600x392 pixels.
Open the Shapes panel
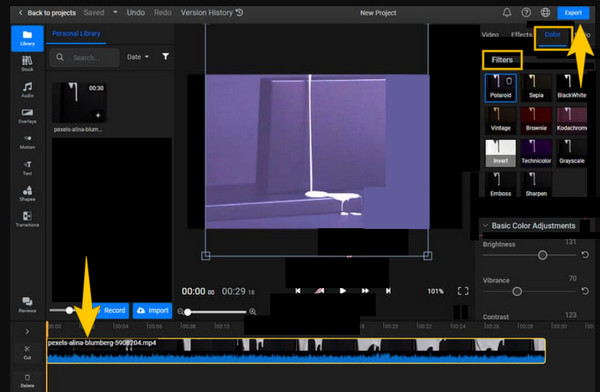click(x=27, y=193)
